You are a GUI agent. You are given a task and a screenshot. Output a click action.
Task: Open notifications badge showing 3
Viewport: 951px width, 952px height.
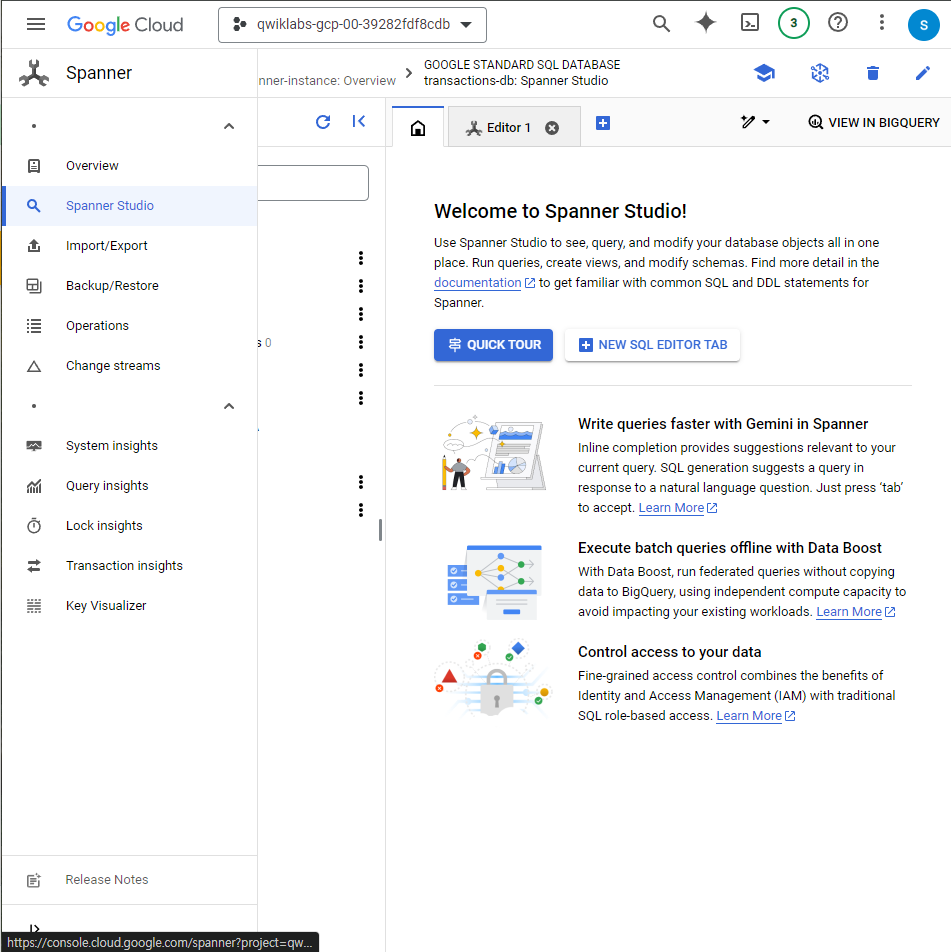(794, 23)
